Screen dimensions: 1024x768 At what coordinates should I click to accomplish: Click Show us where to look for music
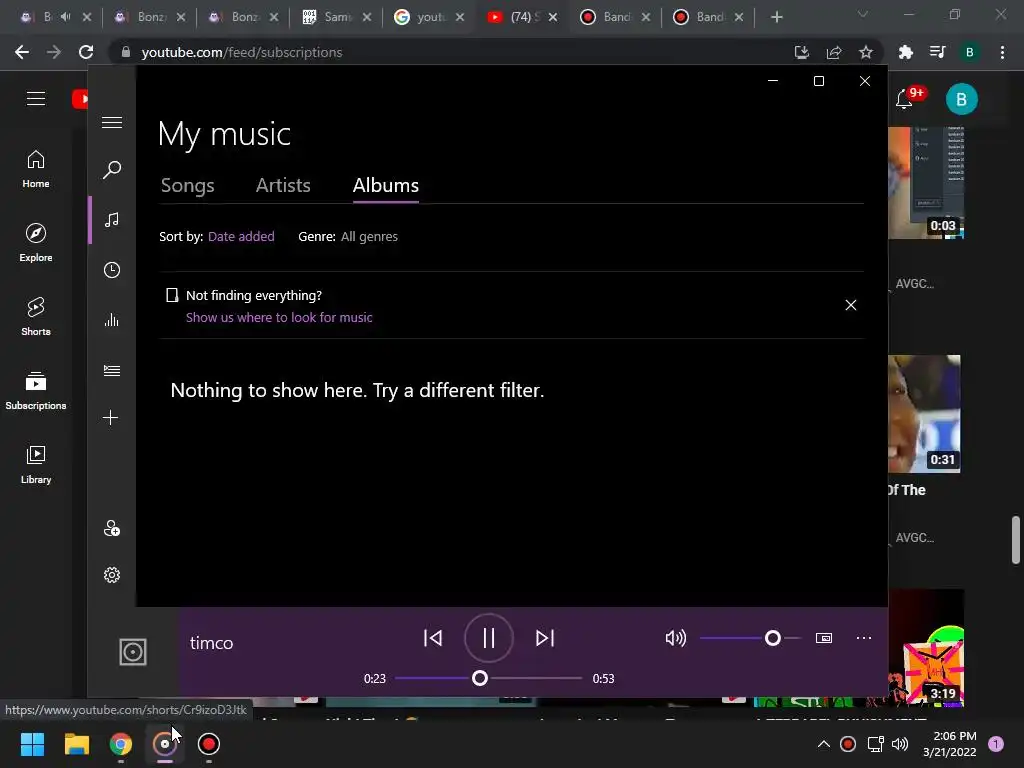(279, 317)
